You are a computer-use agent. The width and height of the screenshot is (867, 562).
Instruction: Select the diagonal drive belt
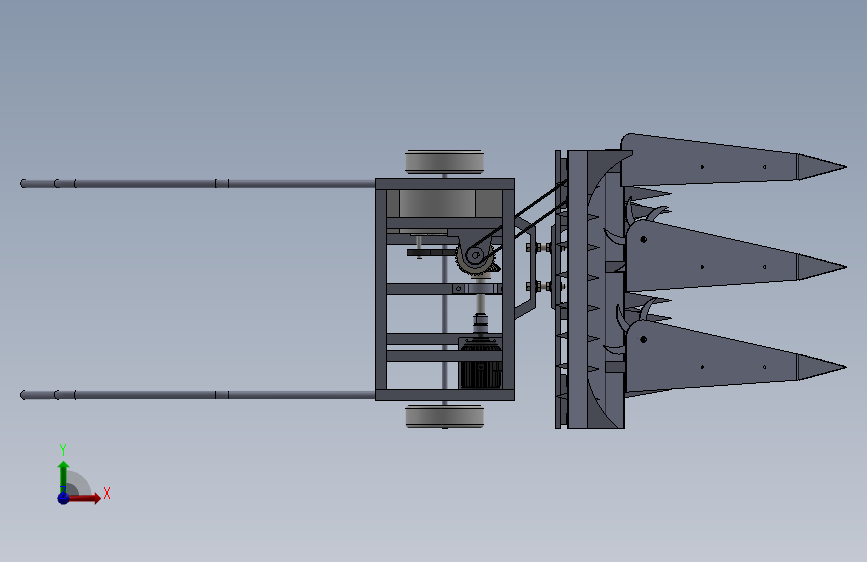(520, 219)
